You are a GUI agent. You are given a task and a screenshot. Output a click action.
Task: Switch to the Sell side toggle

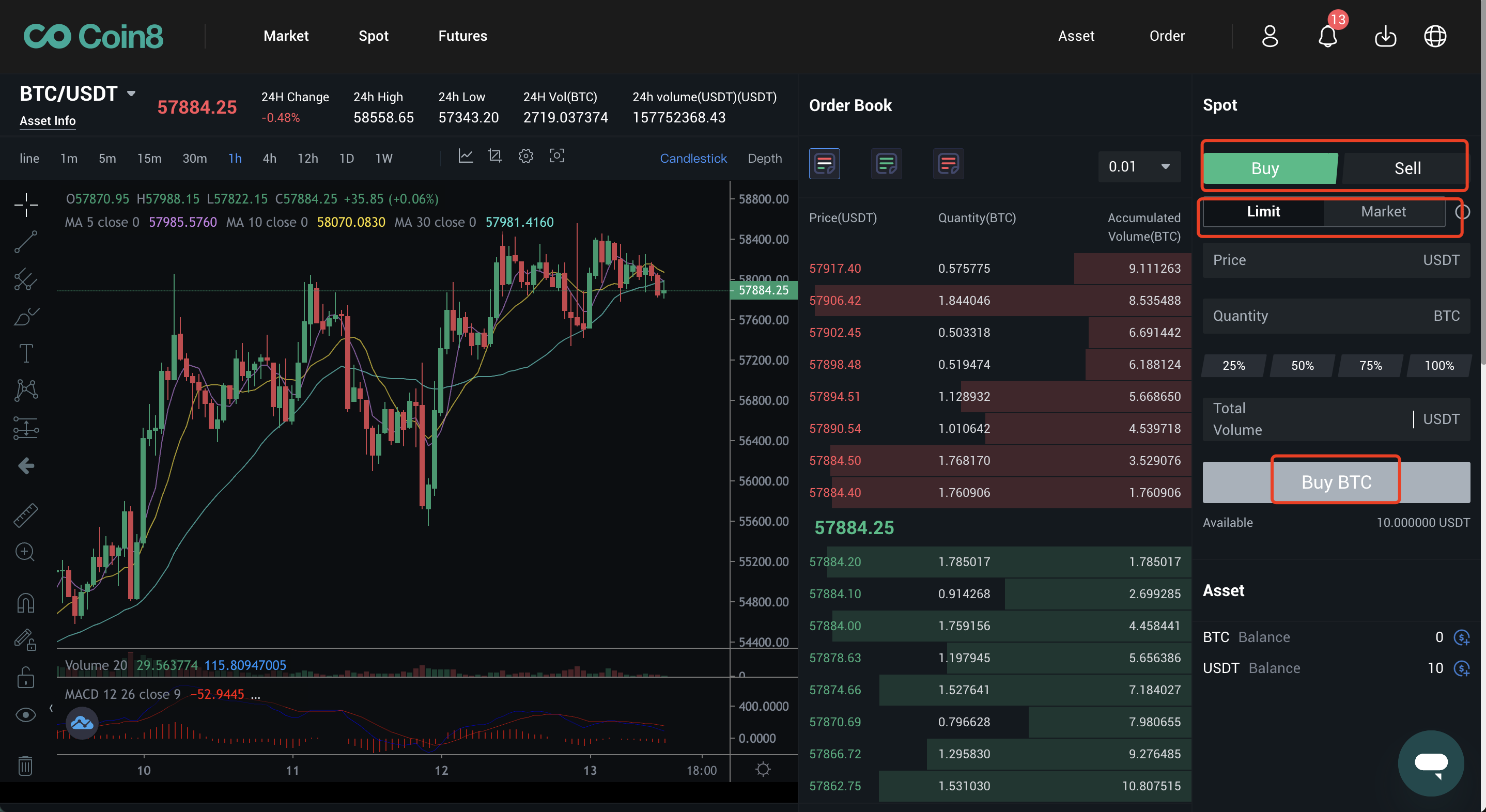1406,168
